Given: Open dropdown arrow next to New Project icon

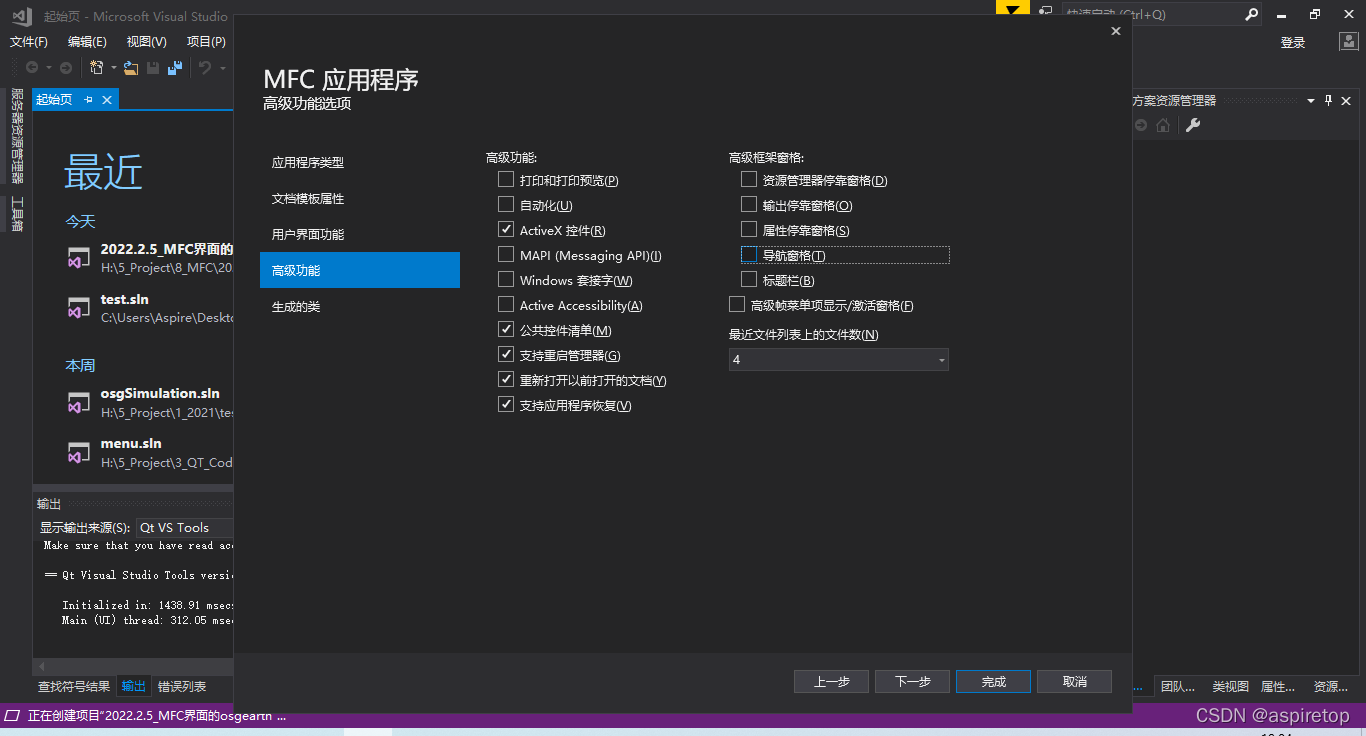Looking at the screenshot, I should (x=113, y=68).
